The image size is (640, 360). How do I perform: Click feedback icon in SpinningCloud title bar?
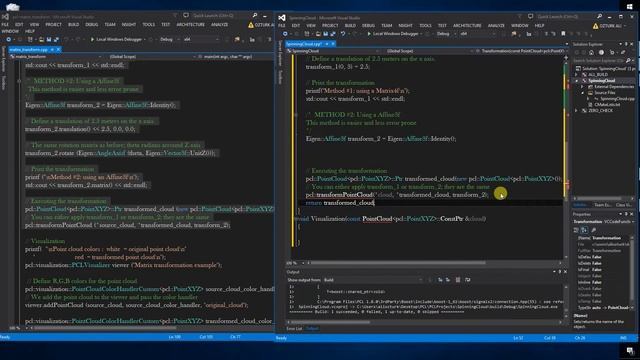coord(530,16)
